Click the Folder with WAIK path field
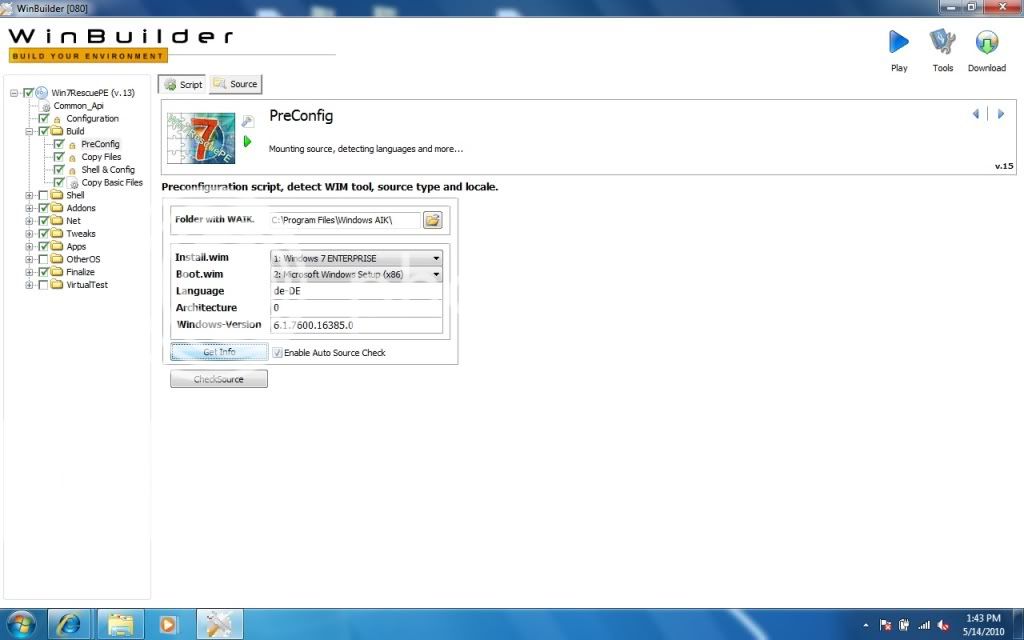This screenshot has height=640, width=1024. tap(345, 220)
